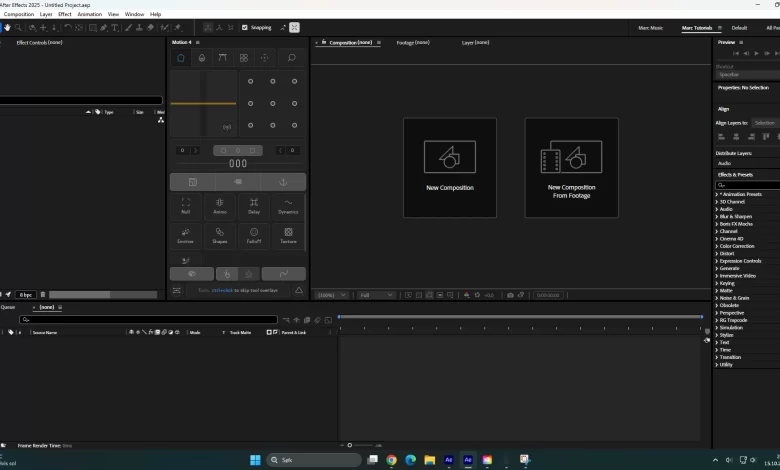Select center anchor point in Motion 4 grid
Screen dimensions: 780x470
273,103
